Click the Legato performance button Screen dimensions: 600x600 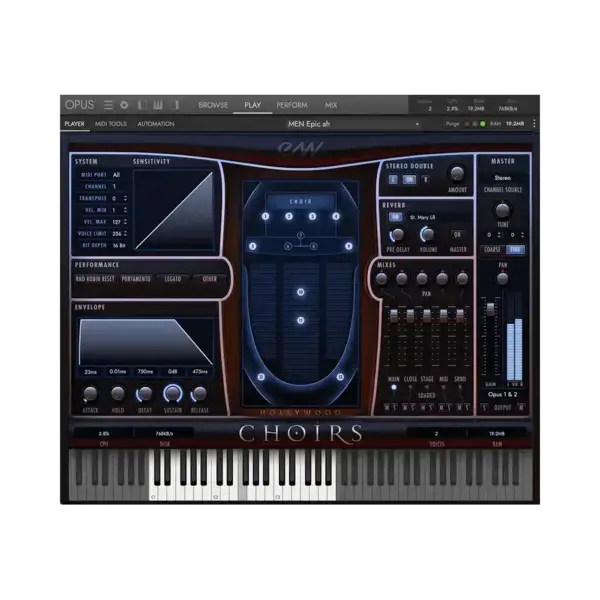click(173, 279)
